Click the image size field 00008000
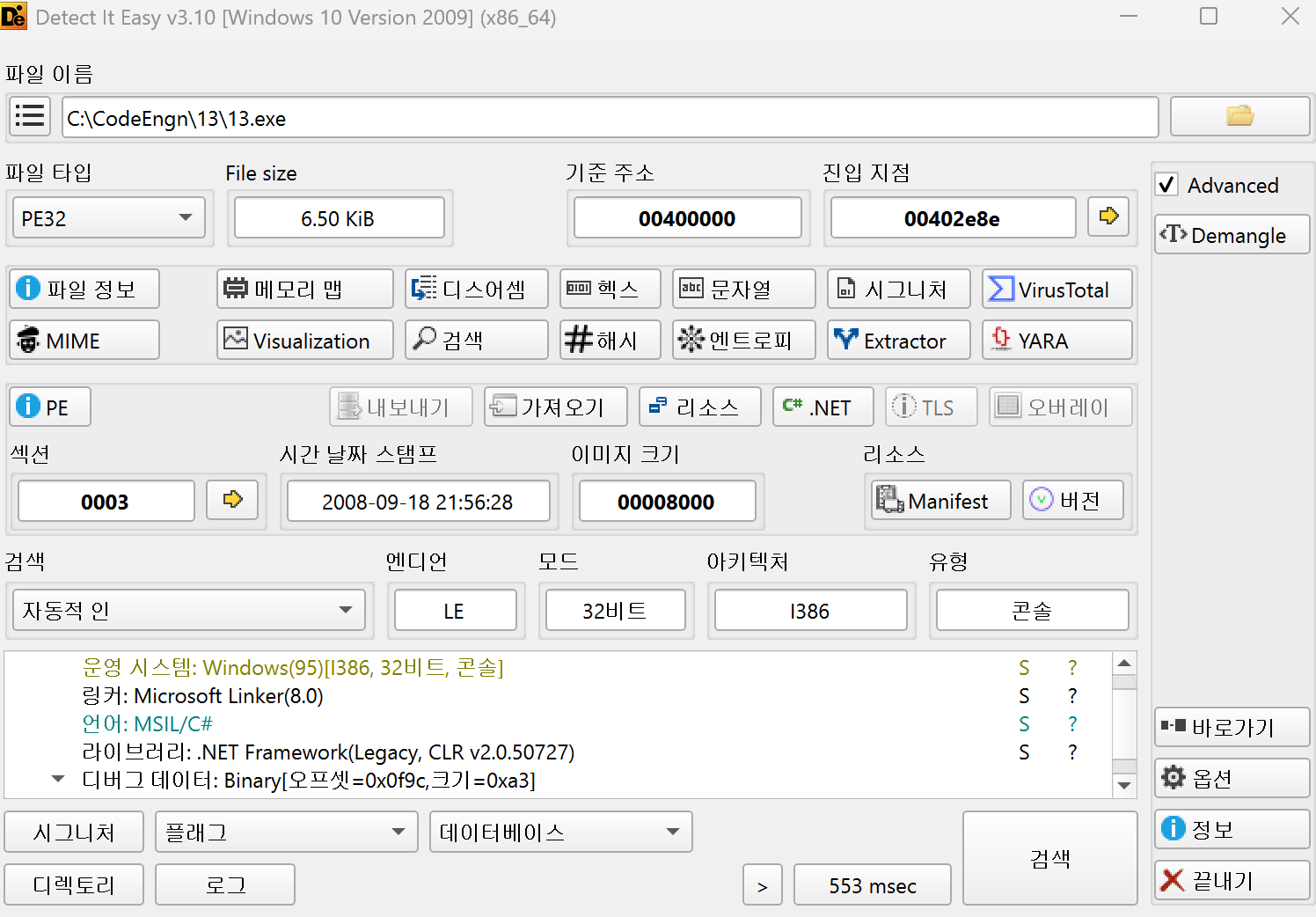 coord(666,502)
